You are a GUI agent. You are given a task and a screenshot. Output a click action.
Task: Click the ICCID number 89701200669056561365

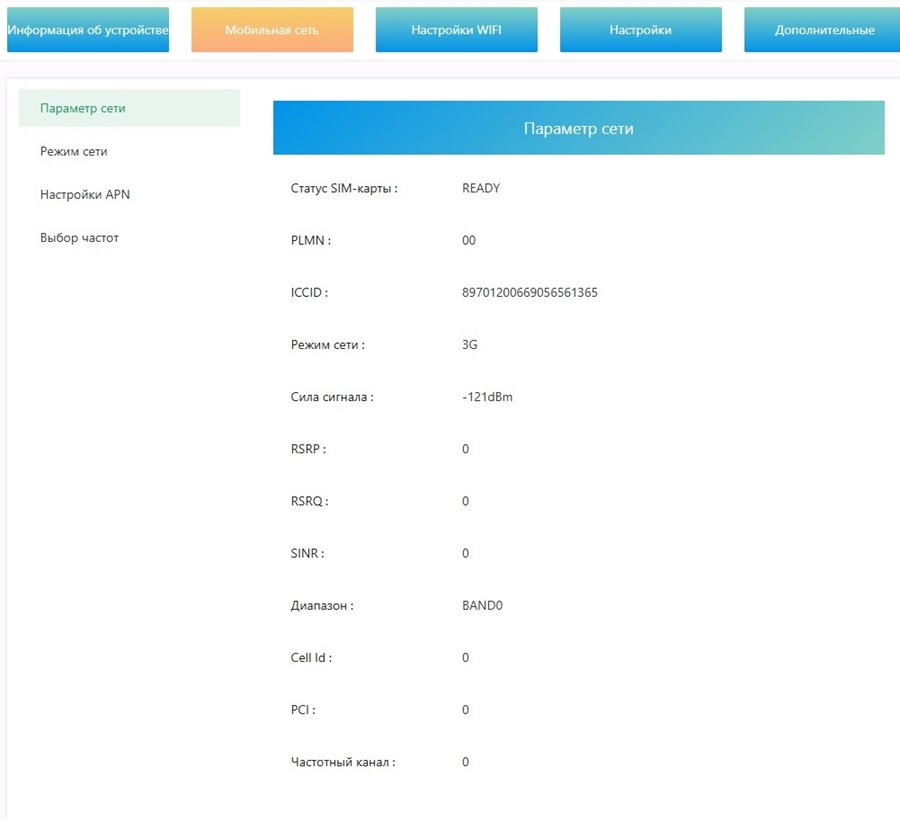tap(529, 292)
